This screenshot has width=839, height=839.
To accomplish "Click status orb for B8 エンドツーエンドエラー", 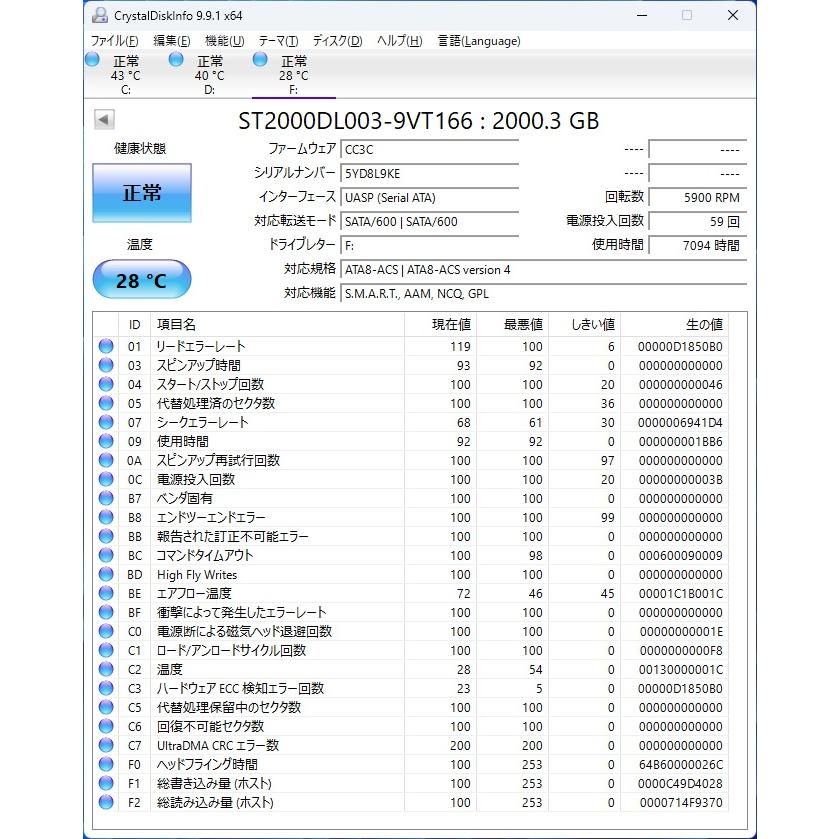I will pos(106,517).
